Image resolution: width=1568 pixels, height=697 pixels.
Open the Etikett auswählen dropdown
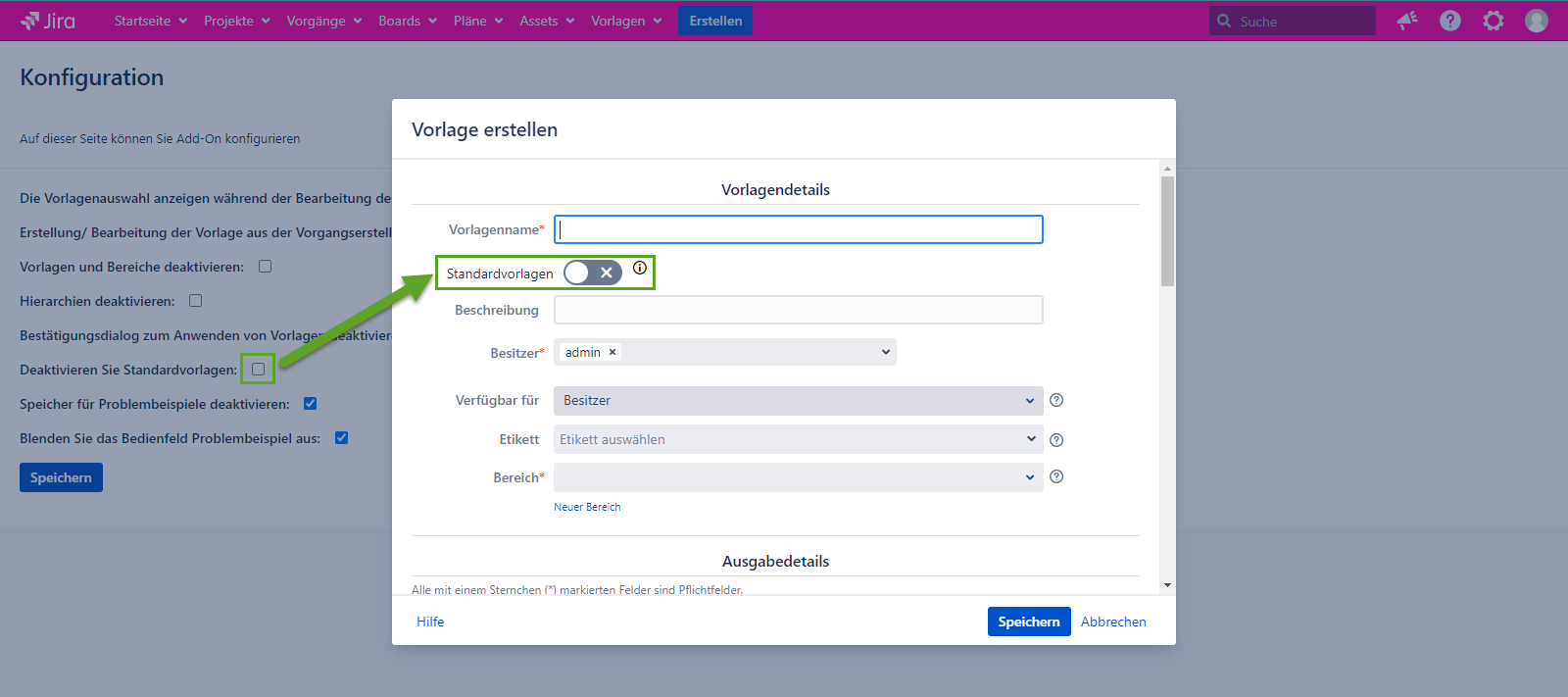coord(798,439)
